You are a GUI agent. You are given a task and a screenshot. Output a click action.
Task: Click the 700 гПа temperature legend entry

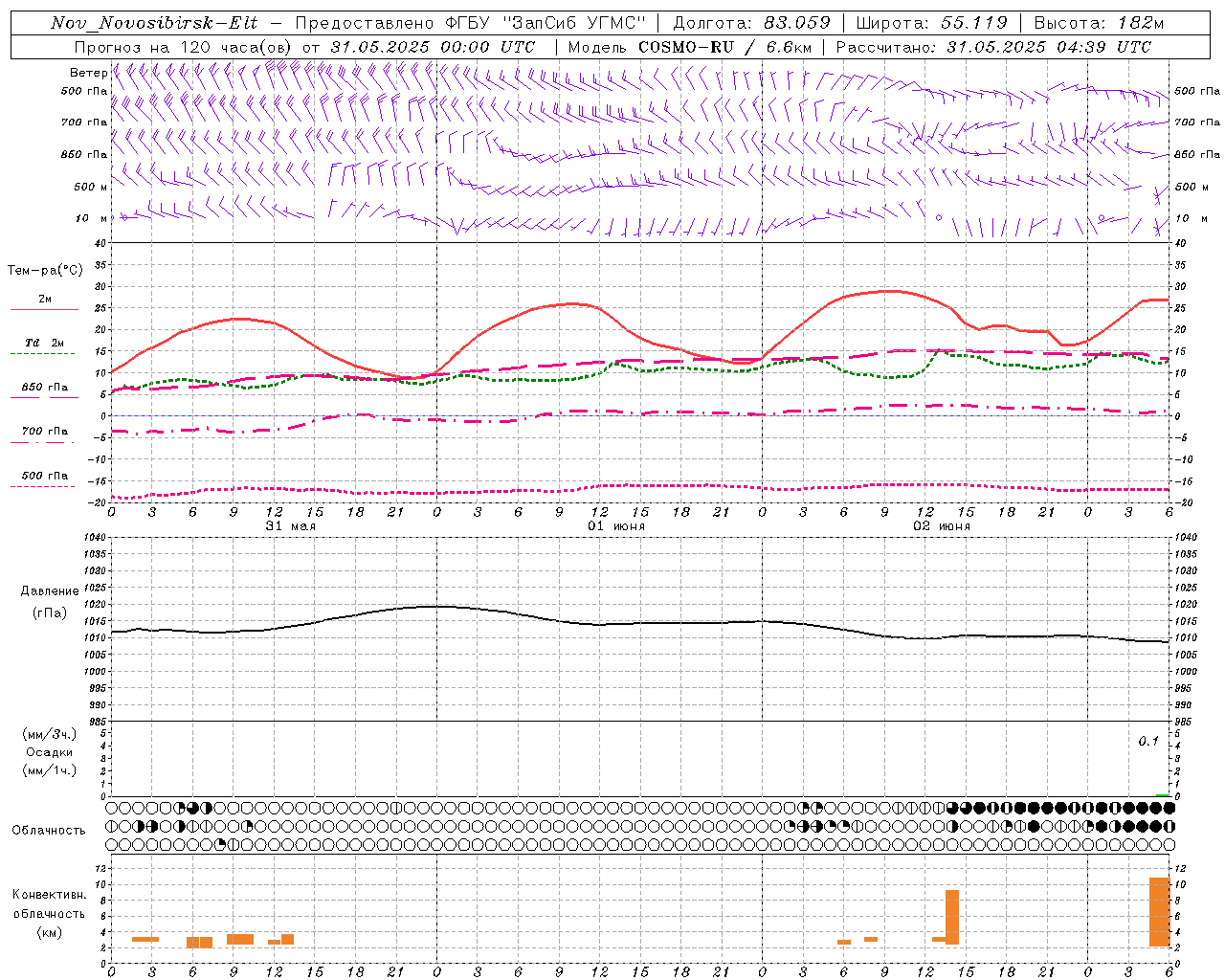[44, 432]
